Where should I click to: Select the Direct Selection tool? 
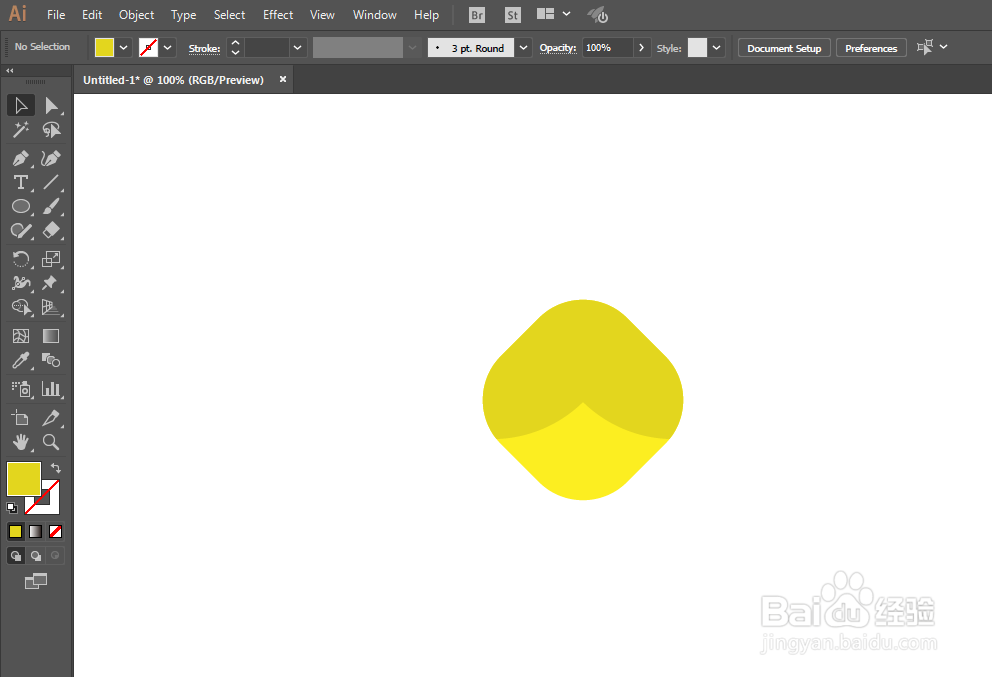[51, 105]
